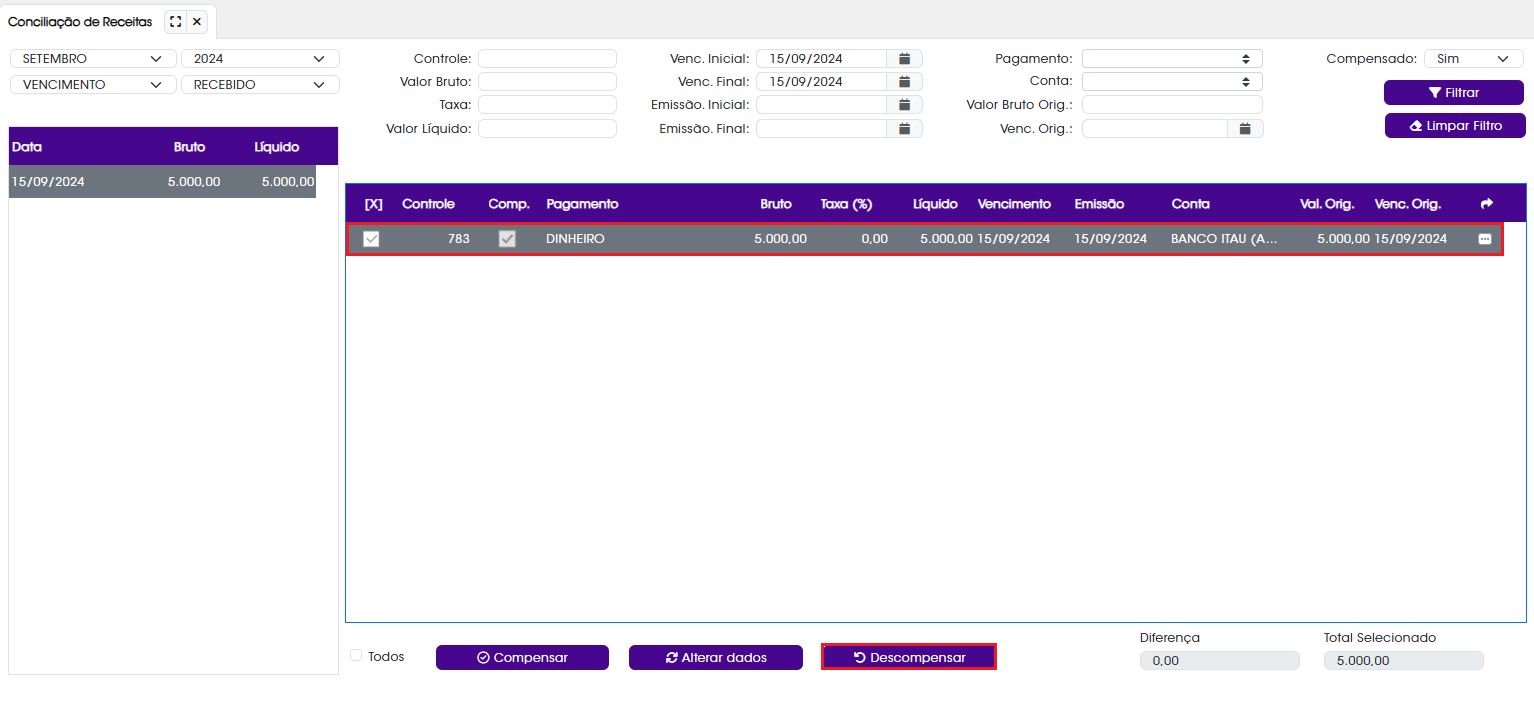The height and width of the screenshot is (703, 1534).
Task: Open calendar for Venc. Orig. field
Action: coord(1245,128)
